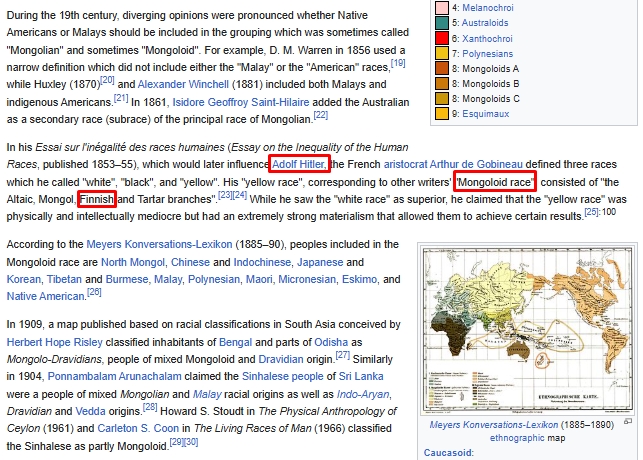
Task: Open the Malay link after Burmese
Action: tap(168, 280)
